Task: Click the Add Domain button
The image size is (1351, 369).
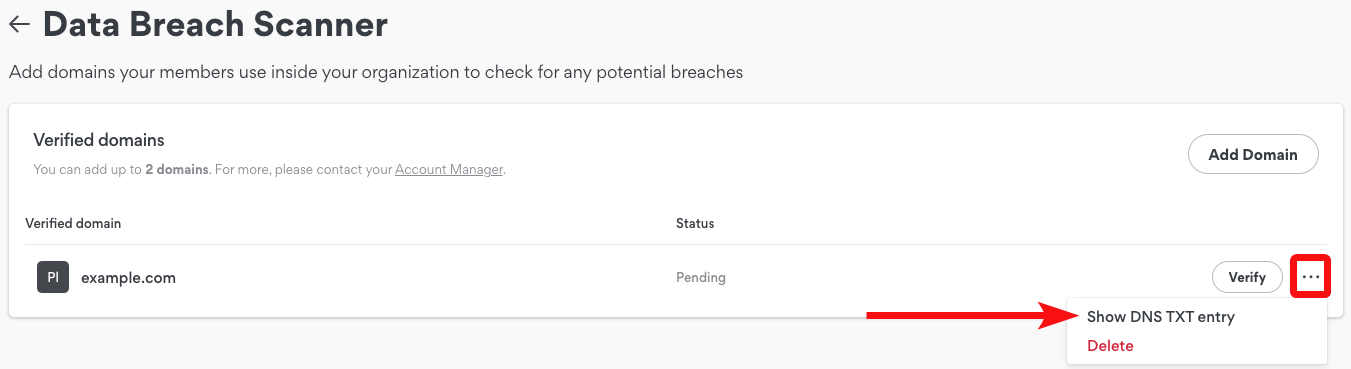Action: (x=1253, y=155)
